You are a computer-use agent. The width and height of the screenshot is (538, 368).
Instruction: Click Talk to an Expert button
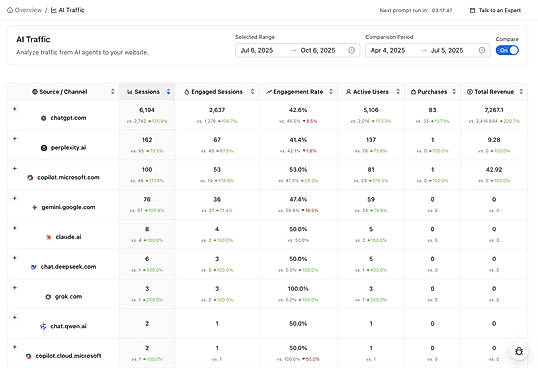point(495,10)
